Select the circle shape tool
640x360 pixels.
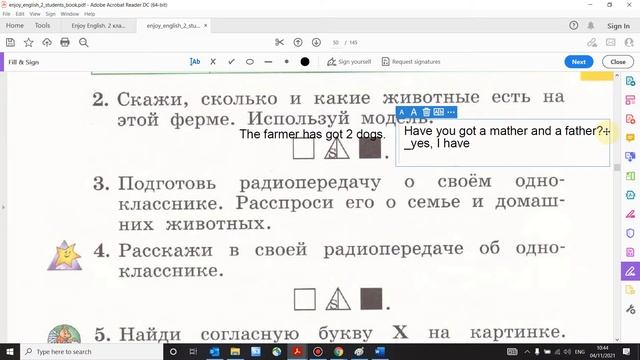click(x=250, y=62)
